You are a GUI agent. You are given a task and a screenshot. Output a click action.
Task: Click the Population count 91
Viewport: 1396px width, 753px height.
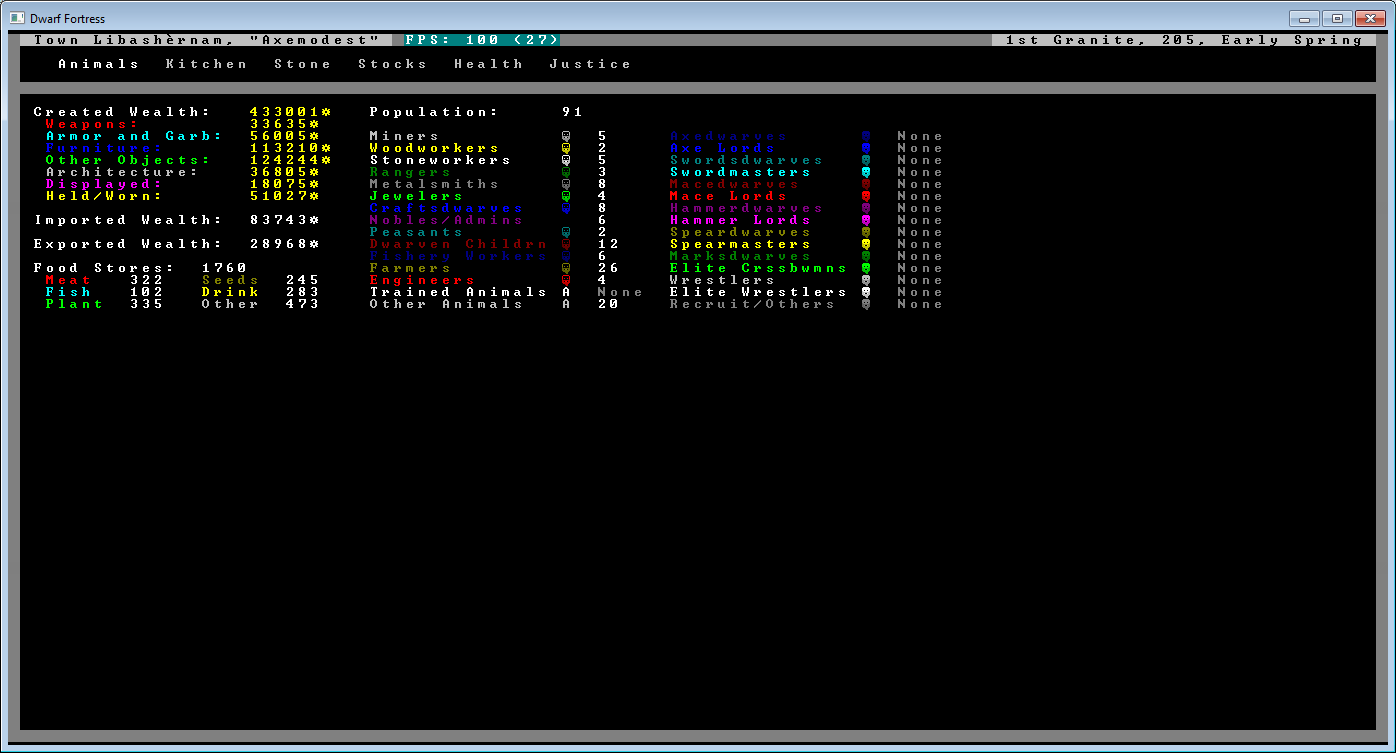[x=573, y=112]
